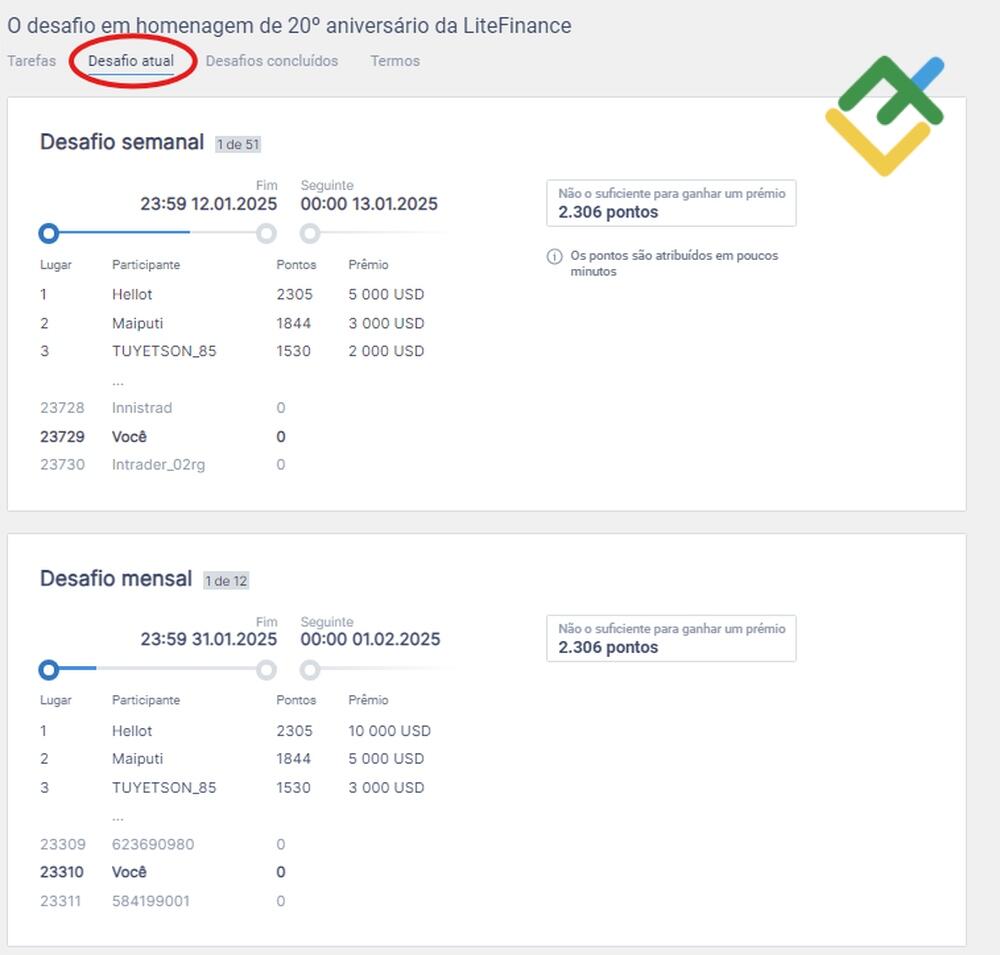Image resolution: width=1000 pixels, height=955 pixels.
Task: Click weekly next date '00:00 13.01.2025'
Action: [x=369, y=204]
